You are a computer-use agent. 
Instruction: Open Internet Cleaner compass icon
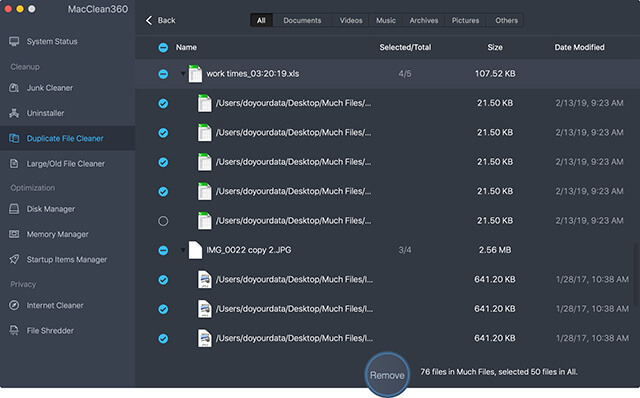point(14,305)
